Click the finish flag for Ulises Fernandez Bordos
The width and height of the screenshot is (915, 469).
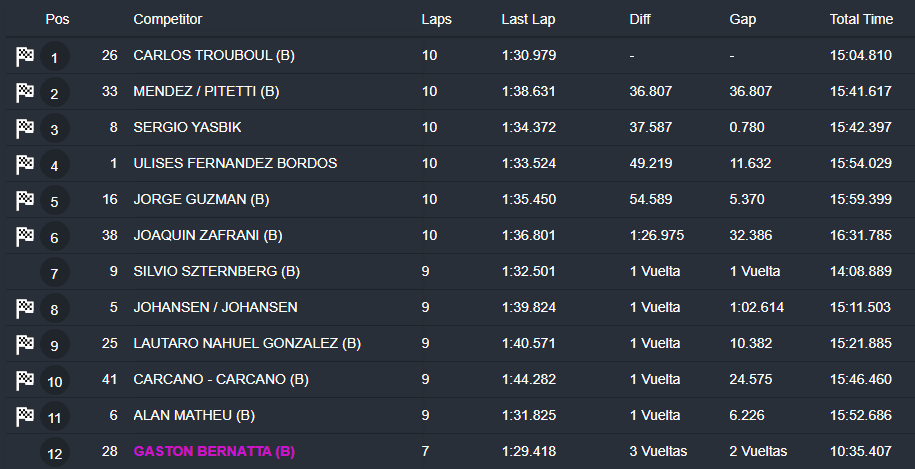pos(25,165)
